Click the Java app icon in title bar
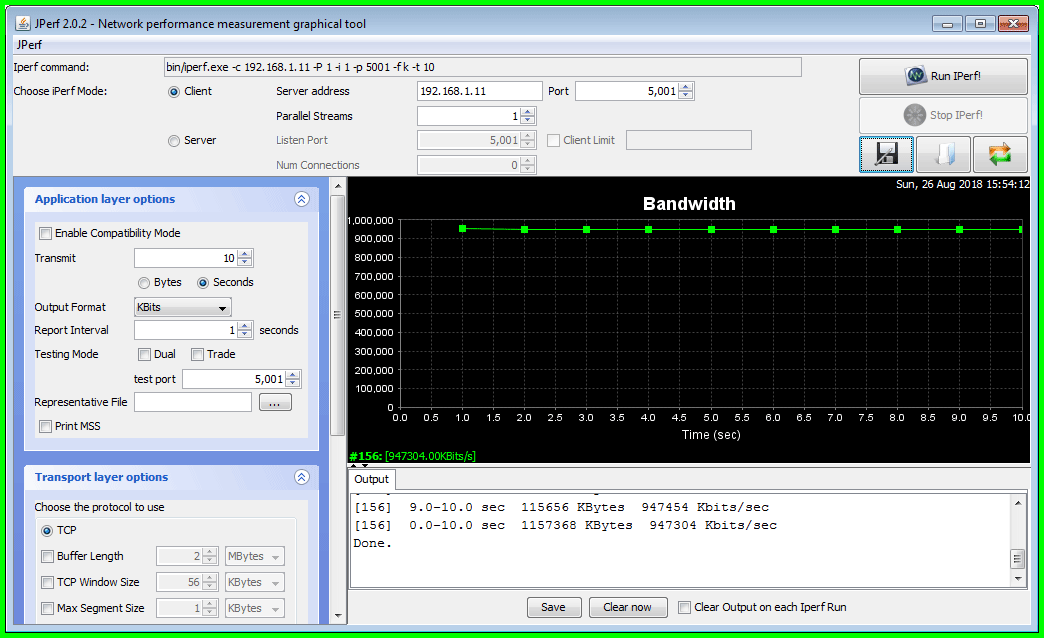This screenshot has height=638, width=1044. tap(22, 23)
